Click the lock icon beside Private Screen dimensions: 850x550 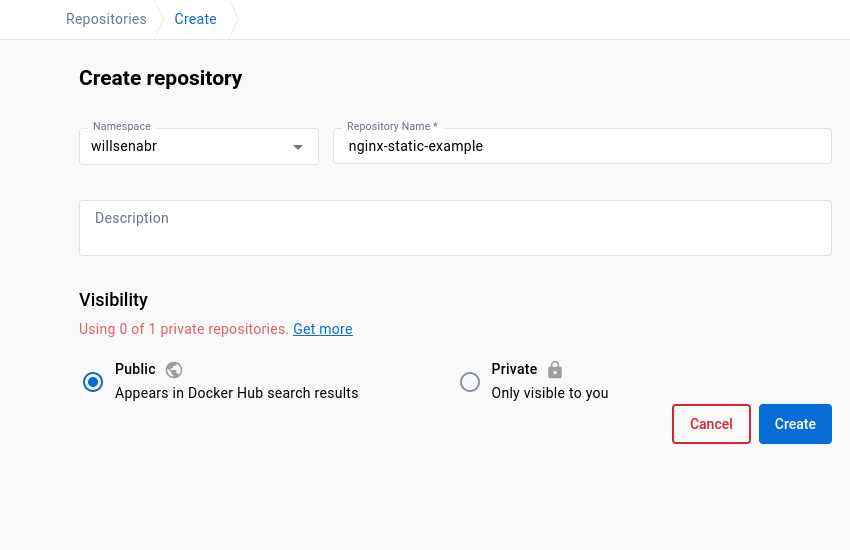(x=555, y=369)
